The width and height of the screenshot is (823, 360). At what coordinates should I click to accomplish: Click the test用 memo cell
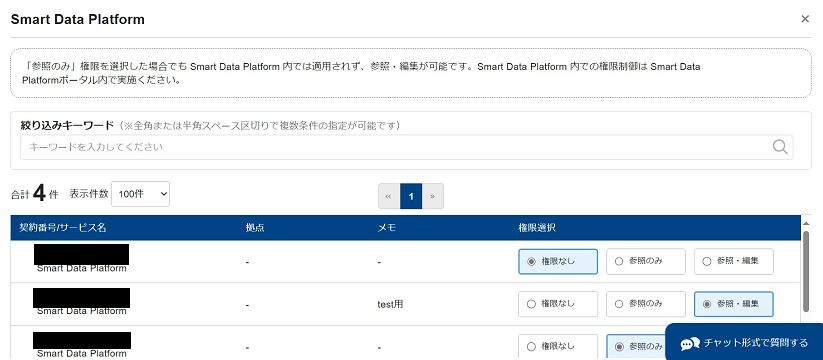(391, 304)
